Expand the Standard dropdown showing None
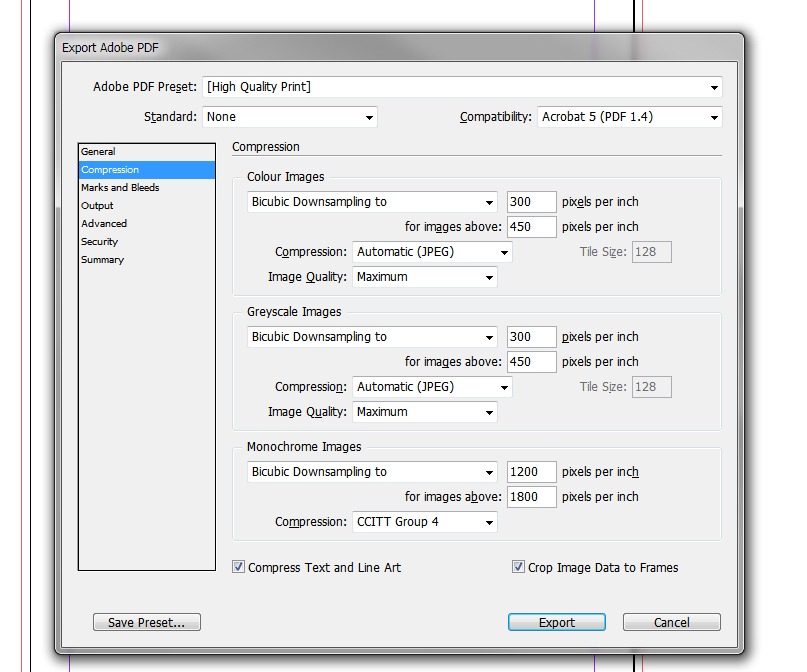This screenshot has height=672, width=807. point(290,117)
